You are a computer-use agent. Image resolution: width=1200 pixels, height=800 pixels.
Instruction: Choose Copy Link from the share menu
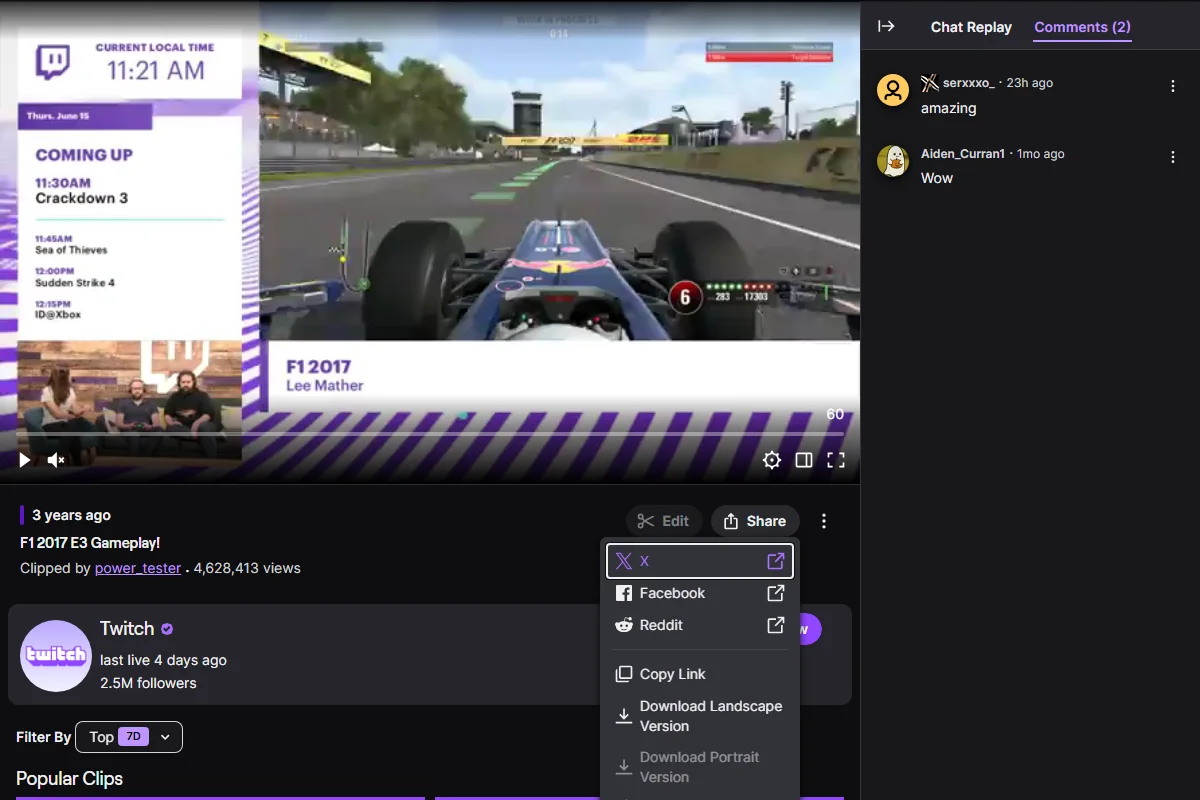[700, 674]
